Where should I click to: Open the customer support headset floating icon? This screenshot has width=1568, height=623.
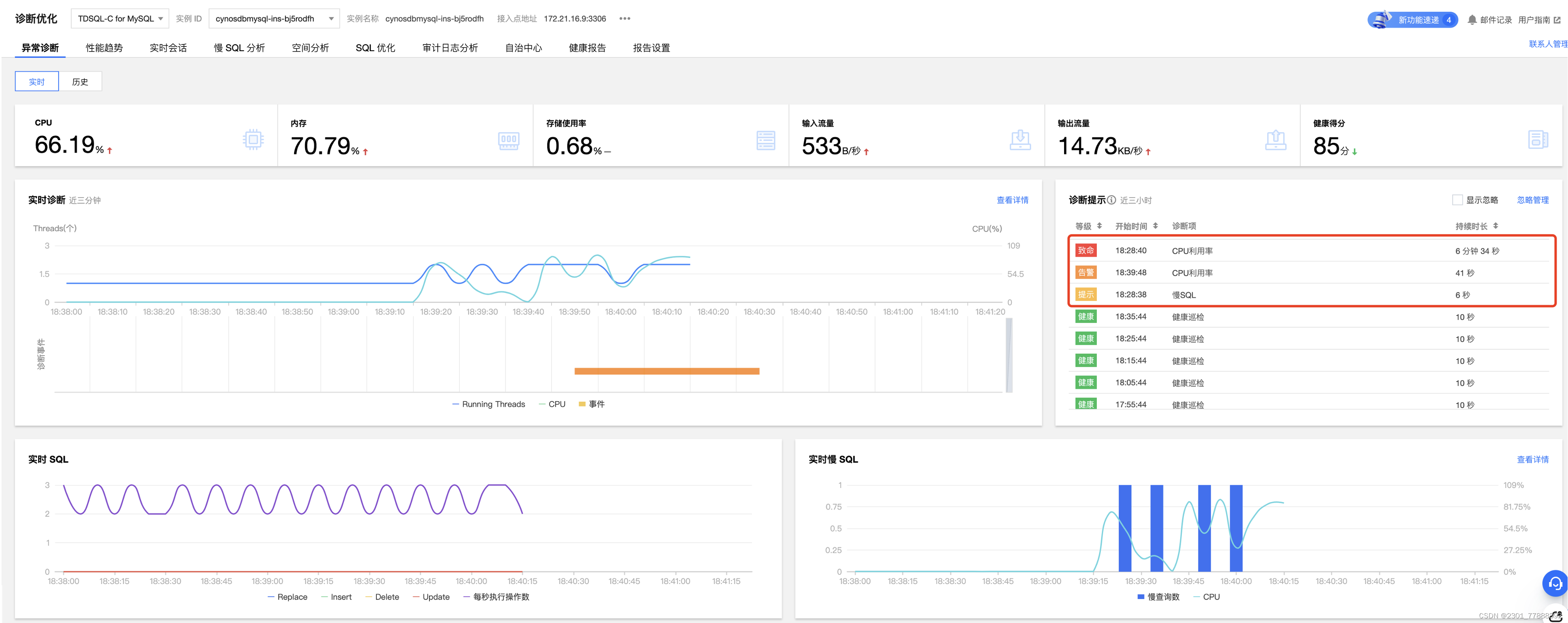tap(1555, 584)
